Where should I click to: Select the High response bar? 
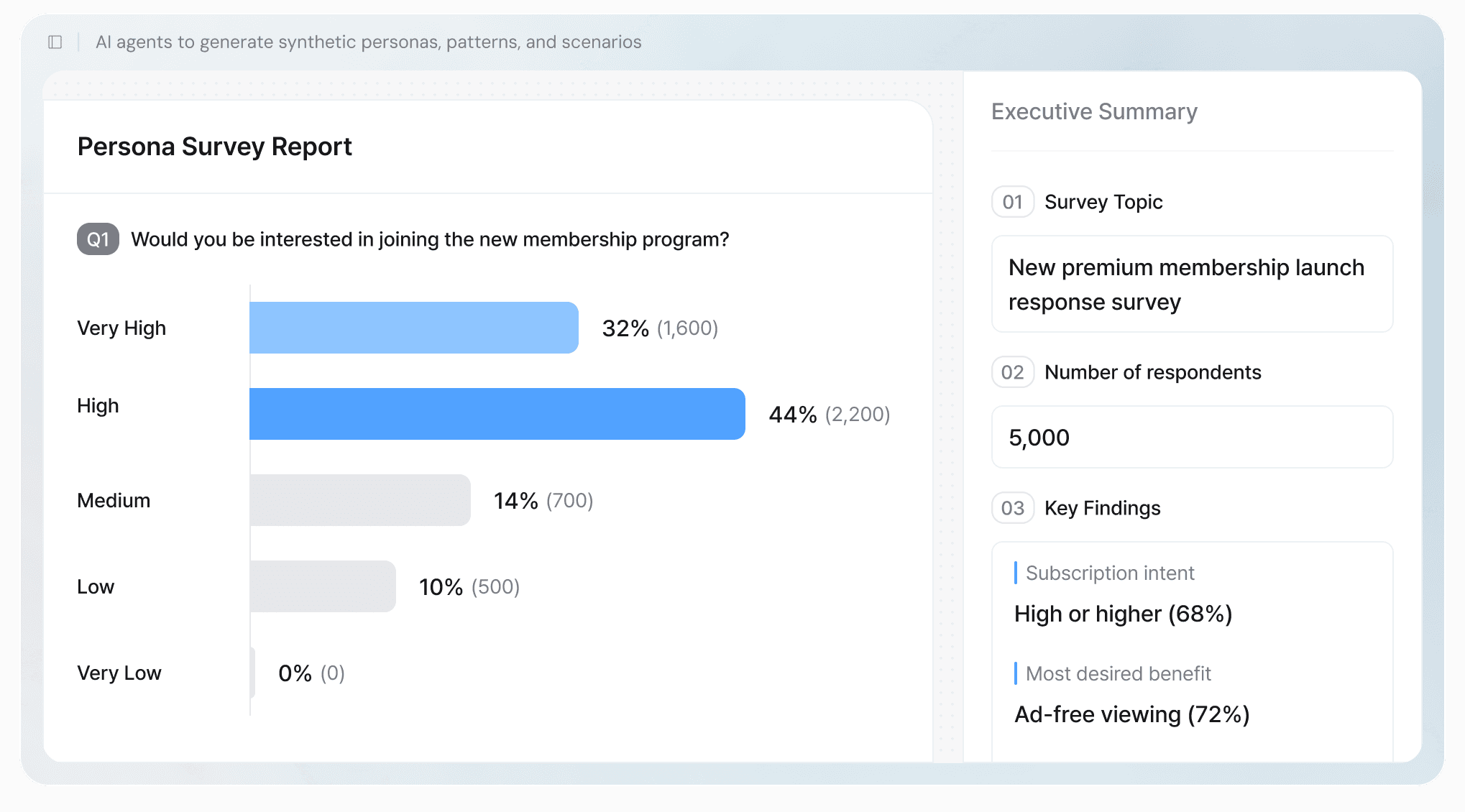click(x=497, y=414)
